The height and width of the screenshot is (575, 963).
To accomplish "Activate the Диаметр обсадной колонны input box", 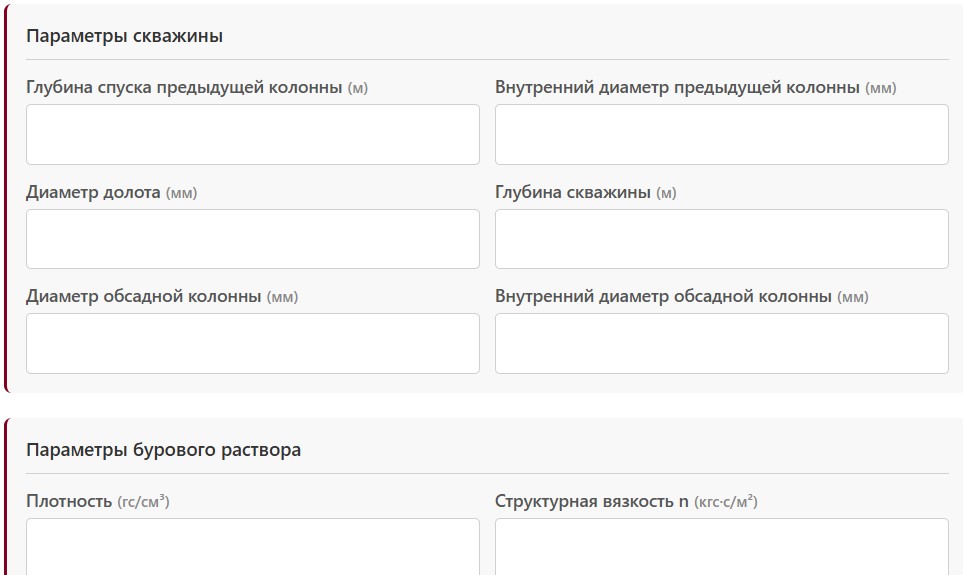I will click(x=252, y=343).
